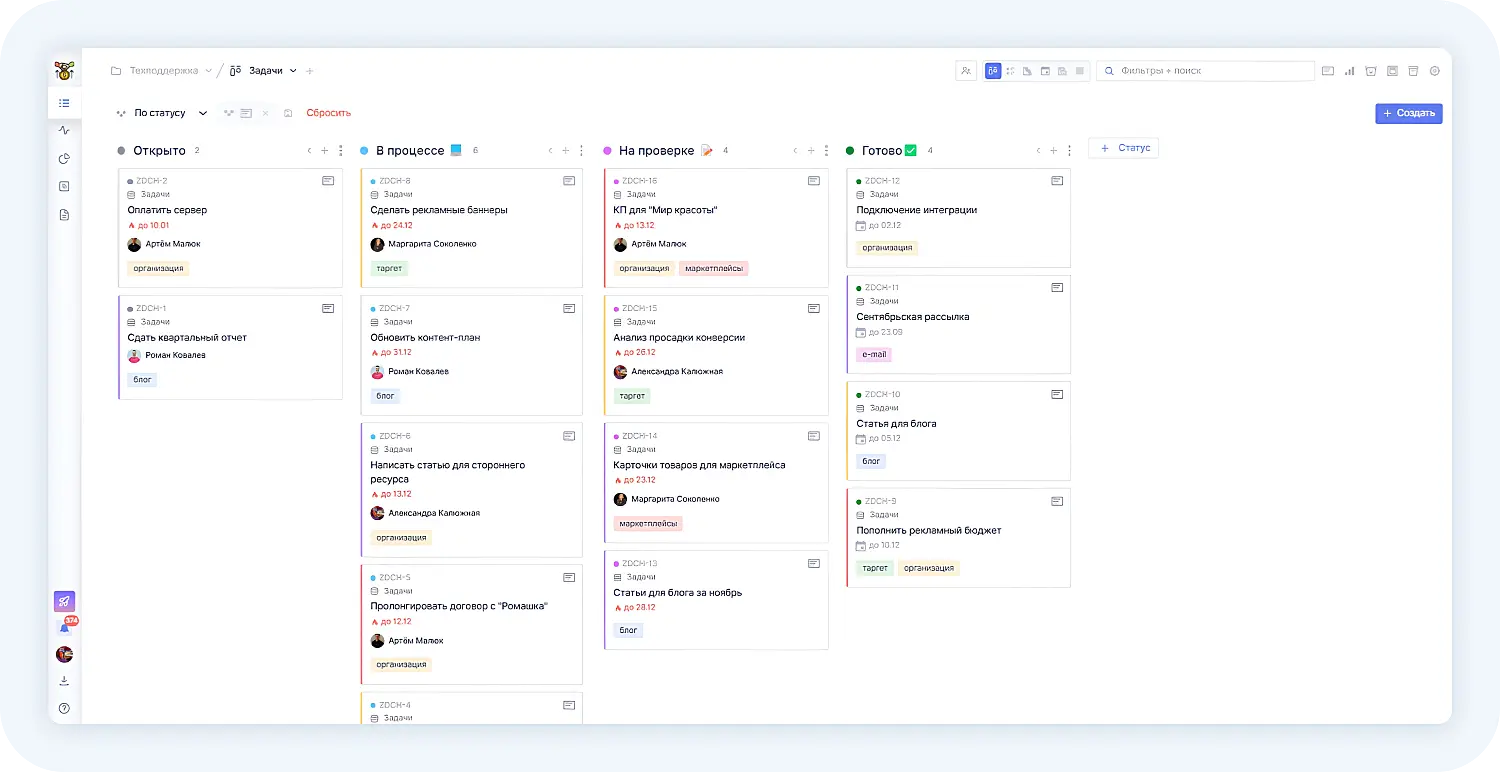Add a task to the Открыто column
1500x772 pixels.
click(x=324, y=151)
